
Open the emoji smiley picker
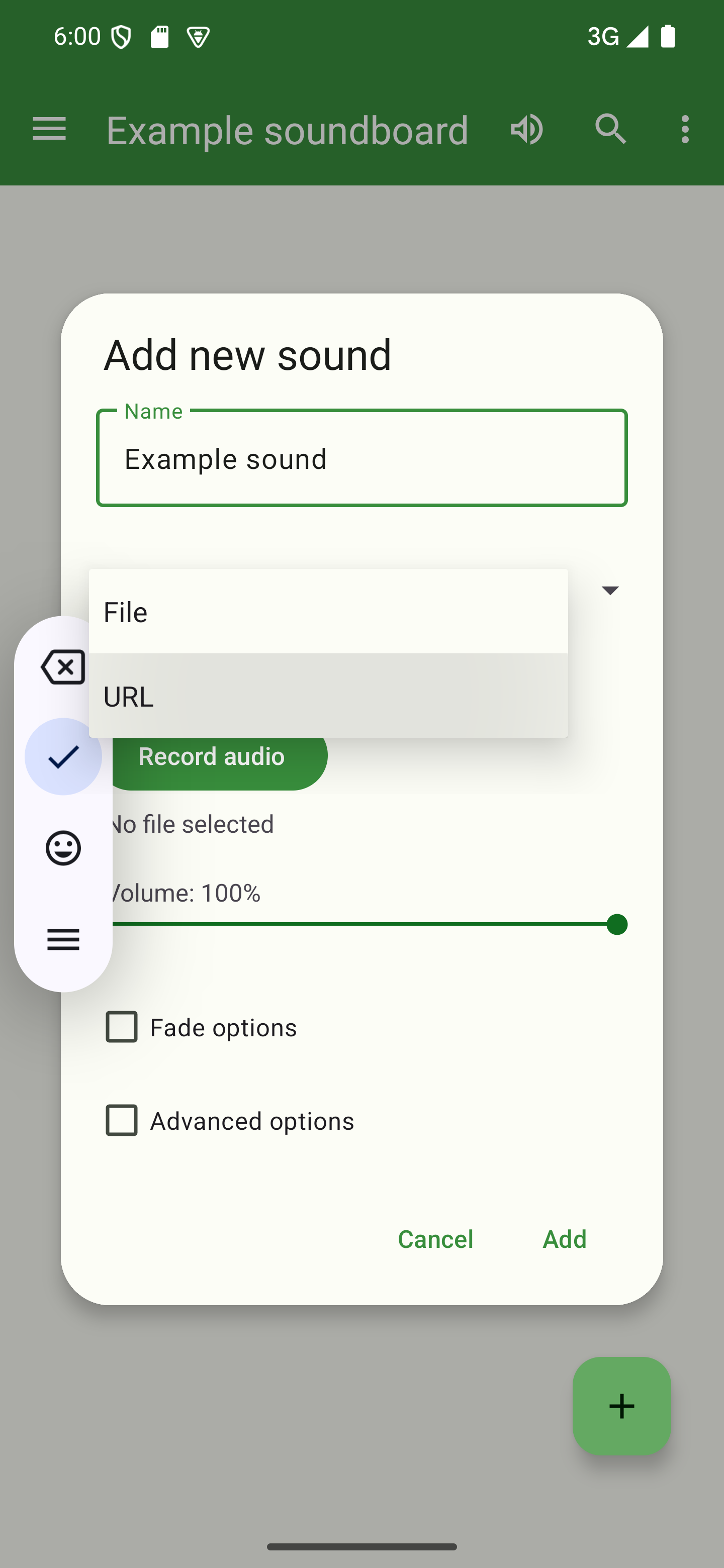pos(63,848)
